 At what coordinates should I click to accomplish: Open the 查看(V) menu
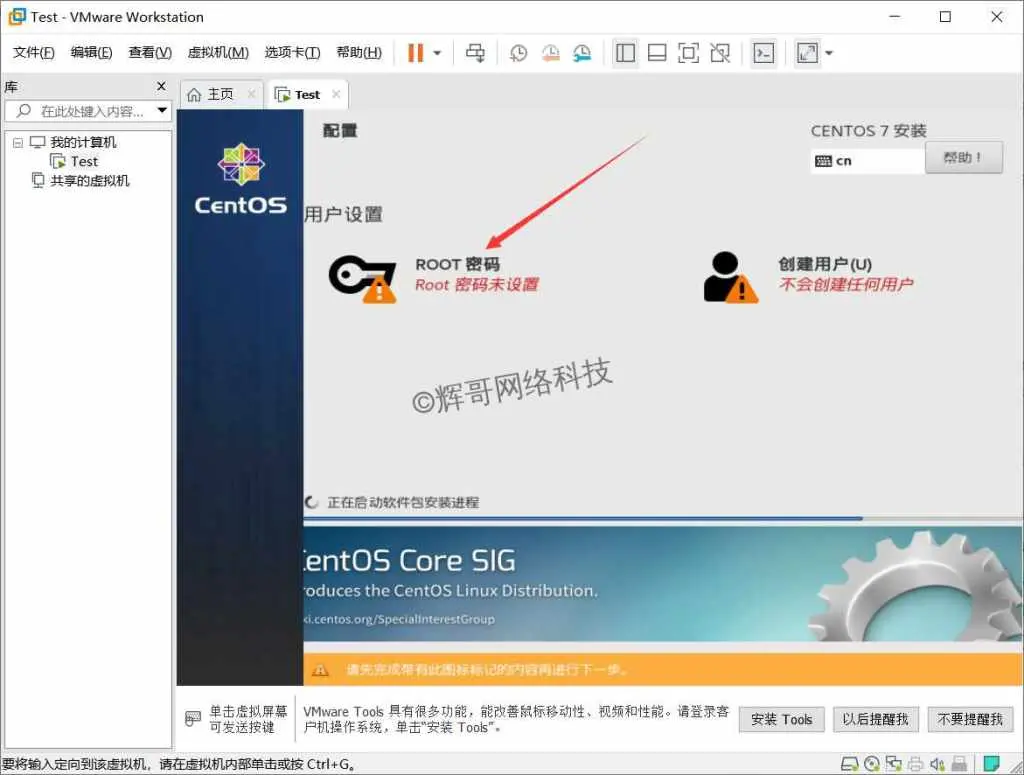click(x=150, y=52)
